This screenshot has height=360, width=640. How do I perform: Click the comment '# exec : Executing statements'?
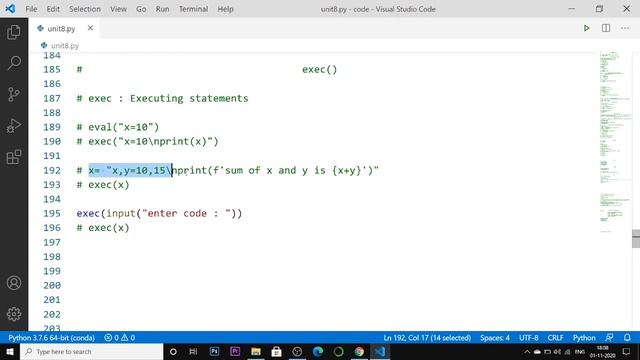[162, 98]
